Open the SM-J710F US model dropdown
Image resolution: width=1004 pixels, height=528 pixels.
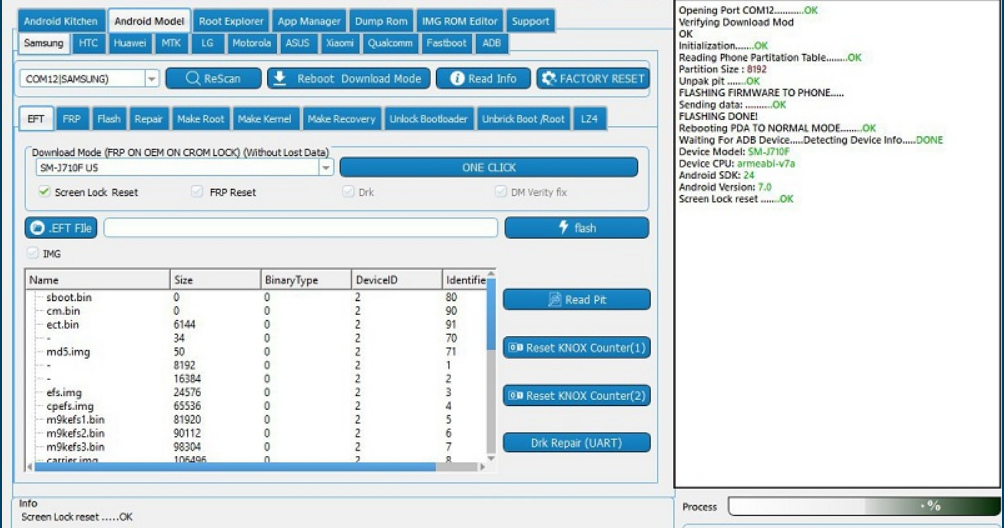pos(326,168)
